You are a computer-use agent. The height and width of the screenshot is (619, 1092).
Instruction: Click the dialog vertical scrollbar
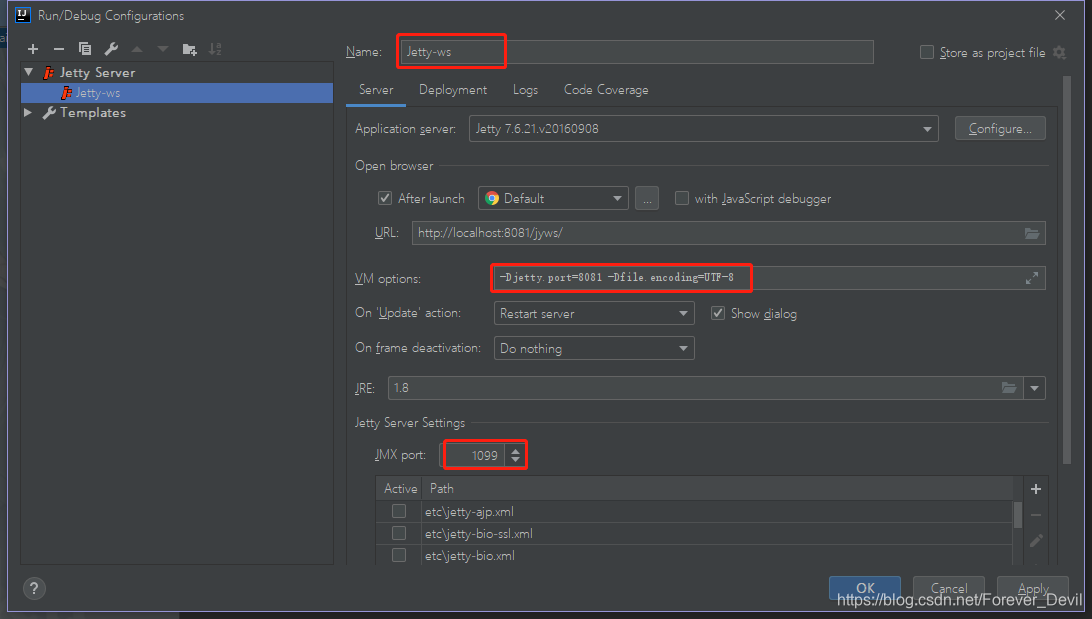point(1066,270)
